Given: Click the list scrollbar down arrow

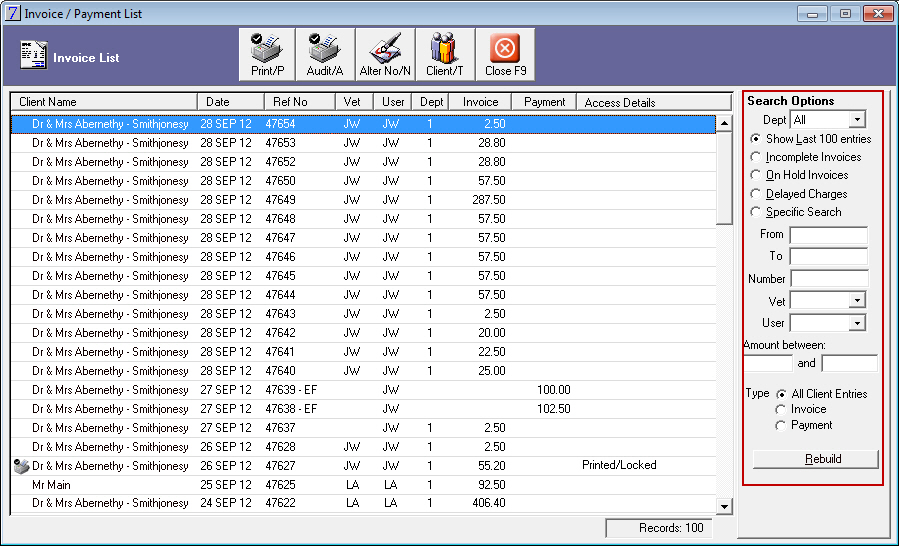Looking at the screenshot, I should (x=724, y=506).
